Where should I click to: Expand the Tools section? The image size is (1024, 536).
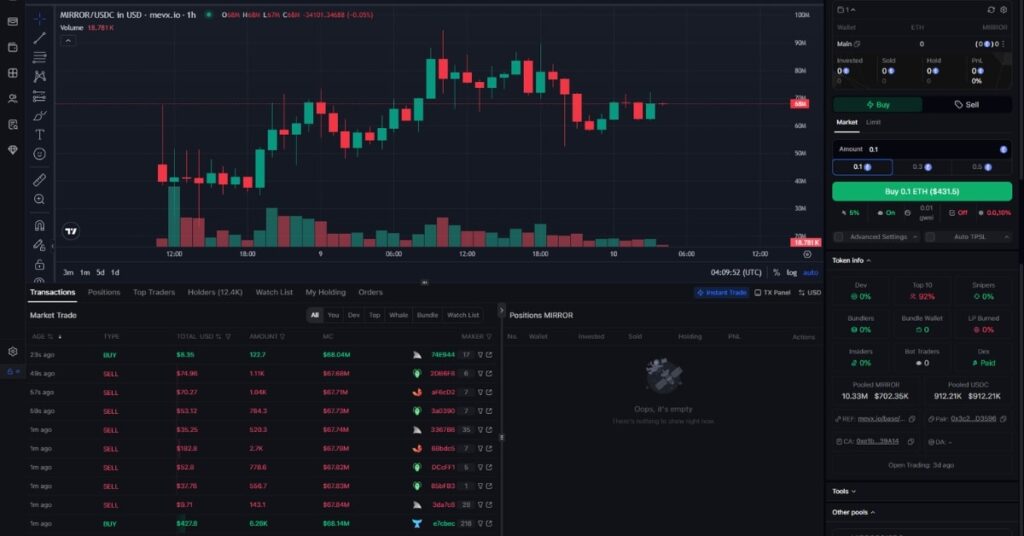[x=844, y=491]
